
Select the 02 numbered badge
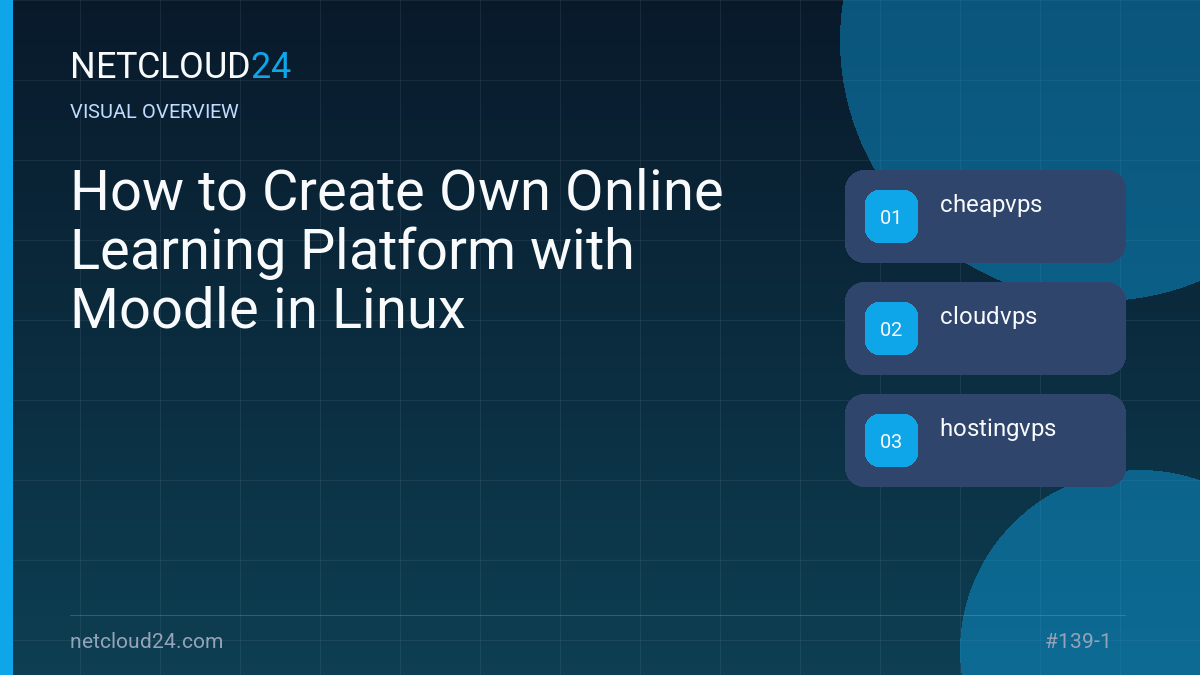(x=891, y=329)
